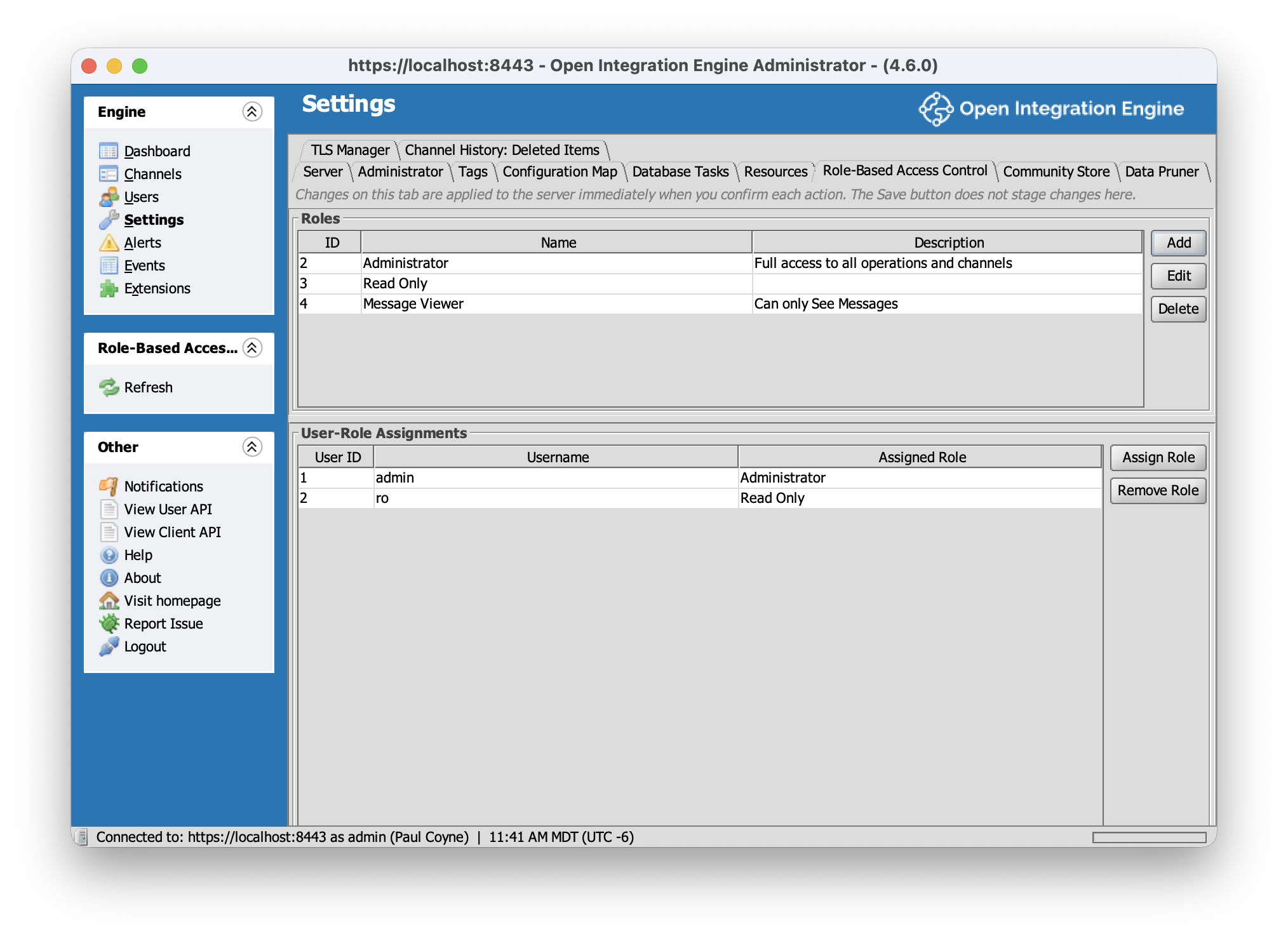Click the server connection status bar icon
The width and height of the screenshot is (1288, 941).
coord(82,837)
